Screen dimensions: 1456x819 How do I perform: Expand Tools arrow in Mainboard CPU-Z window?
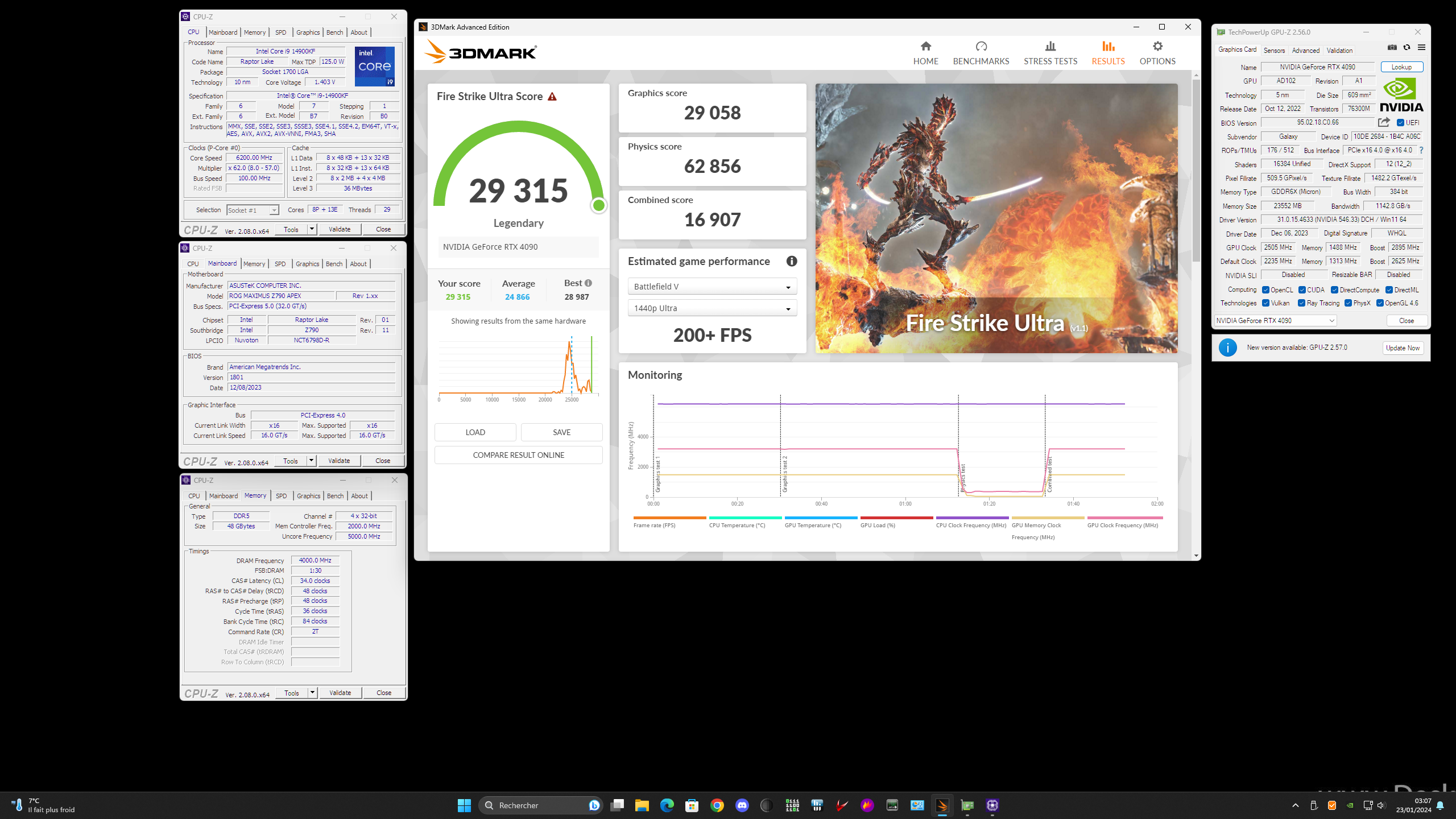tap(311, 461)
